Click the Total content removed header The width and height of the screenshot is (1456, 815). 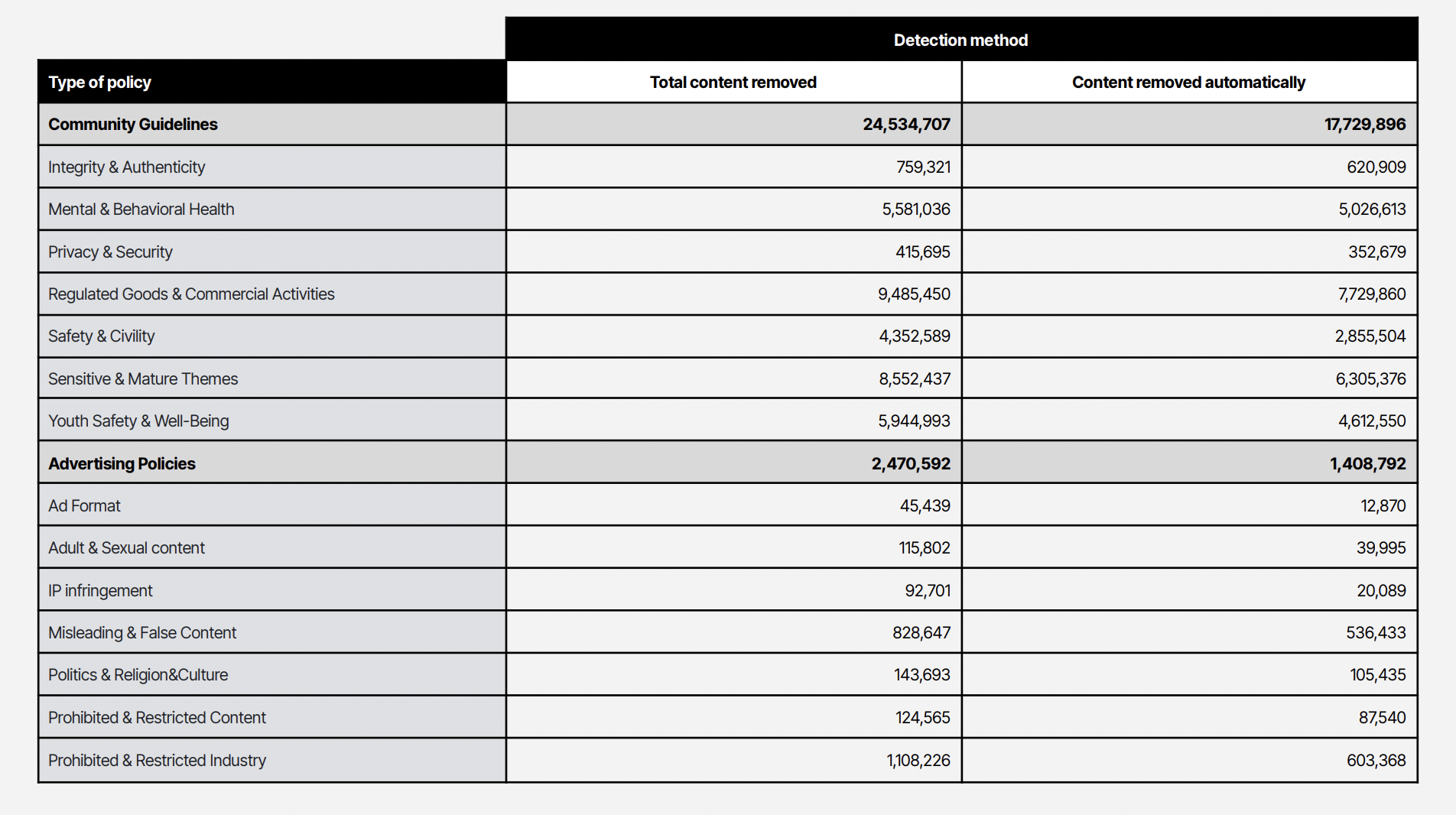click(733, 82)
